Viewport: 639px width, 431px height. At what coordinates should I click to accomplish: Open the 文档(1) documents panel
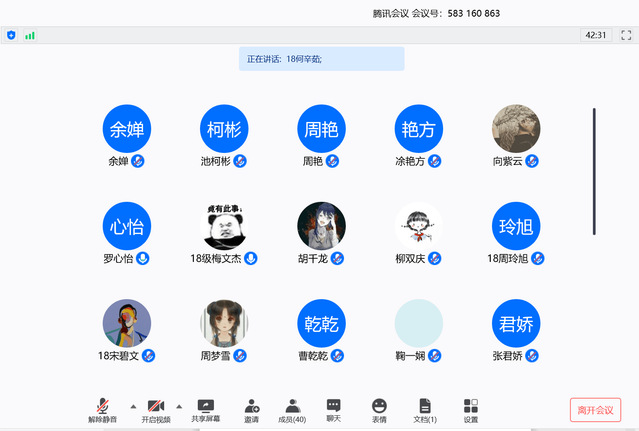(425, 406)
